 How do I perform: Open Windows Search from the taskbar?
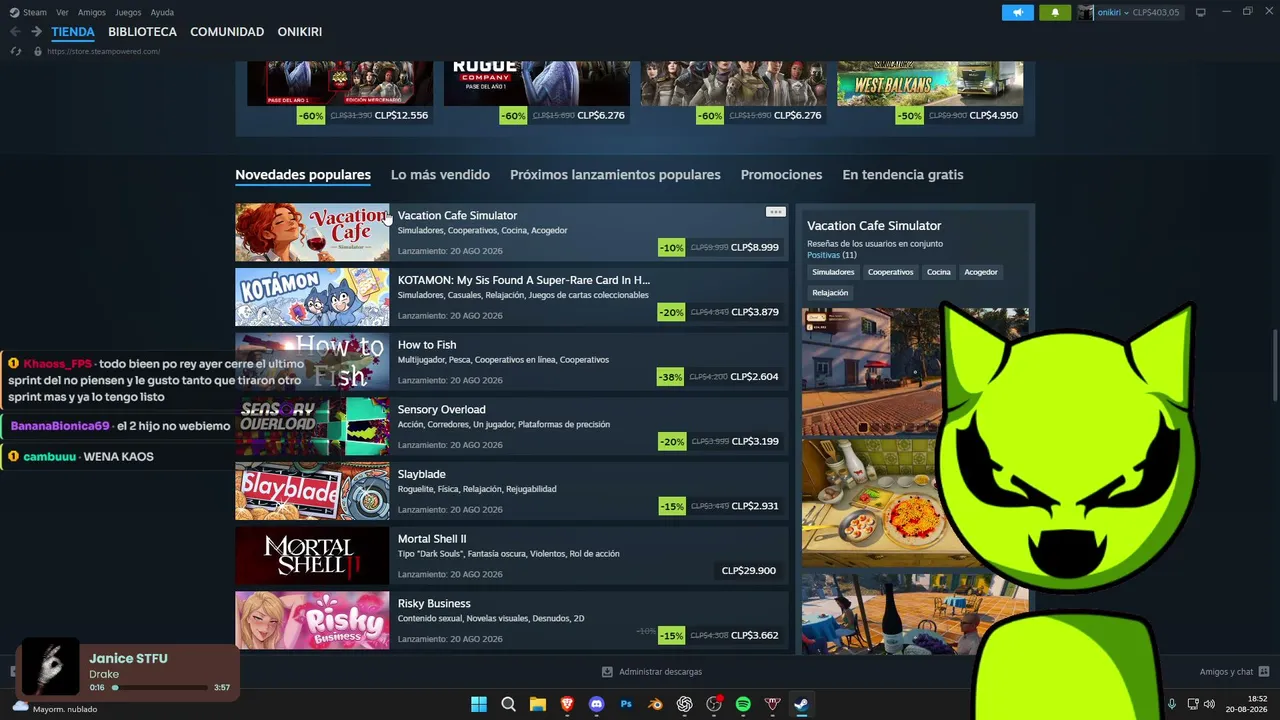click(x=508, y=704)
